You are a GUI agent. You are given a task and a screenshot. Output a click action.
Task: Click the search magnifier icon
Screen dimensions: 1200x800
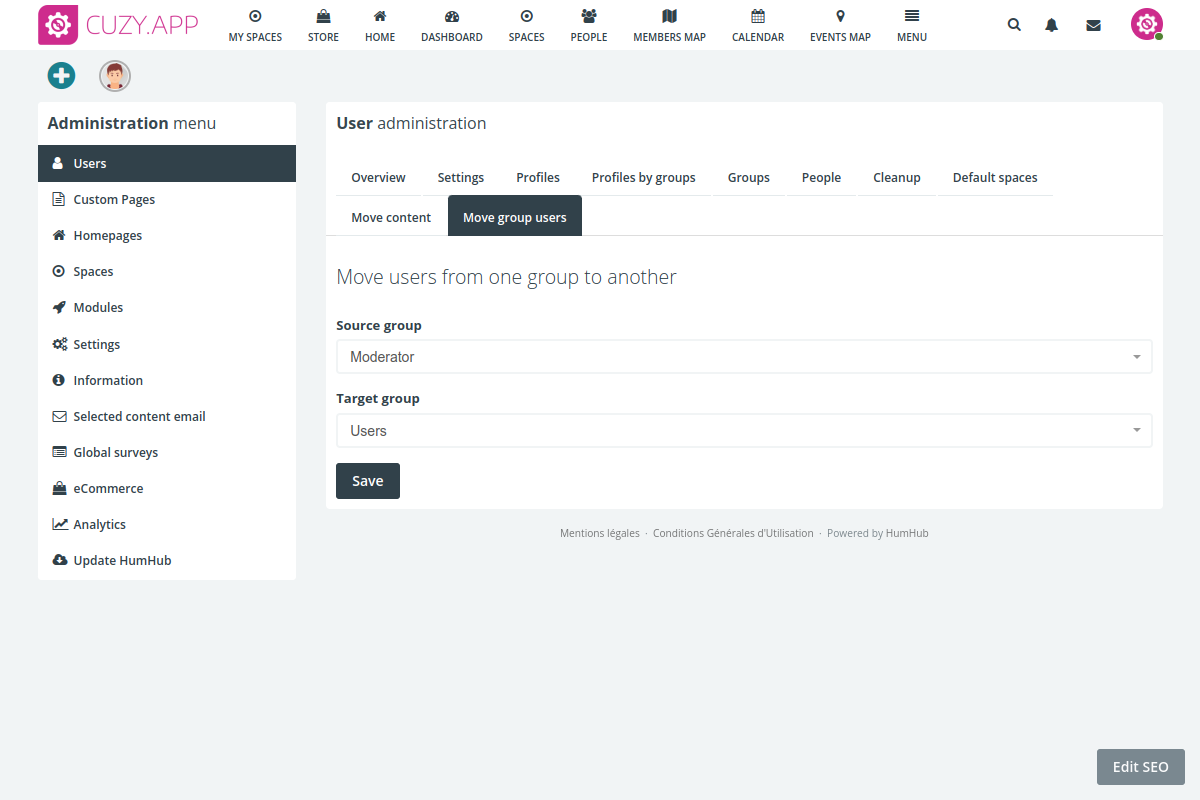[x=1014, y=25]
